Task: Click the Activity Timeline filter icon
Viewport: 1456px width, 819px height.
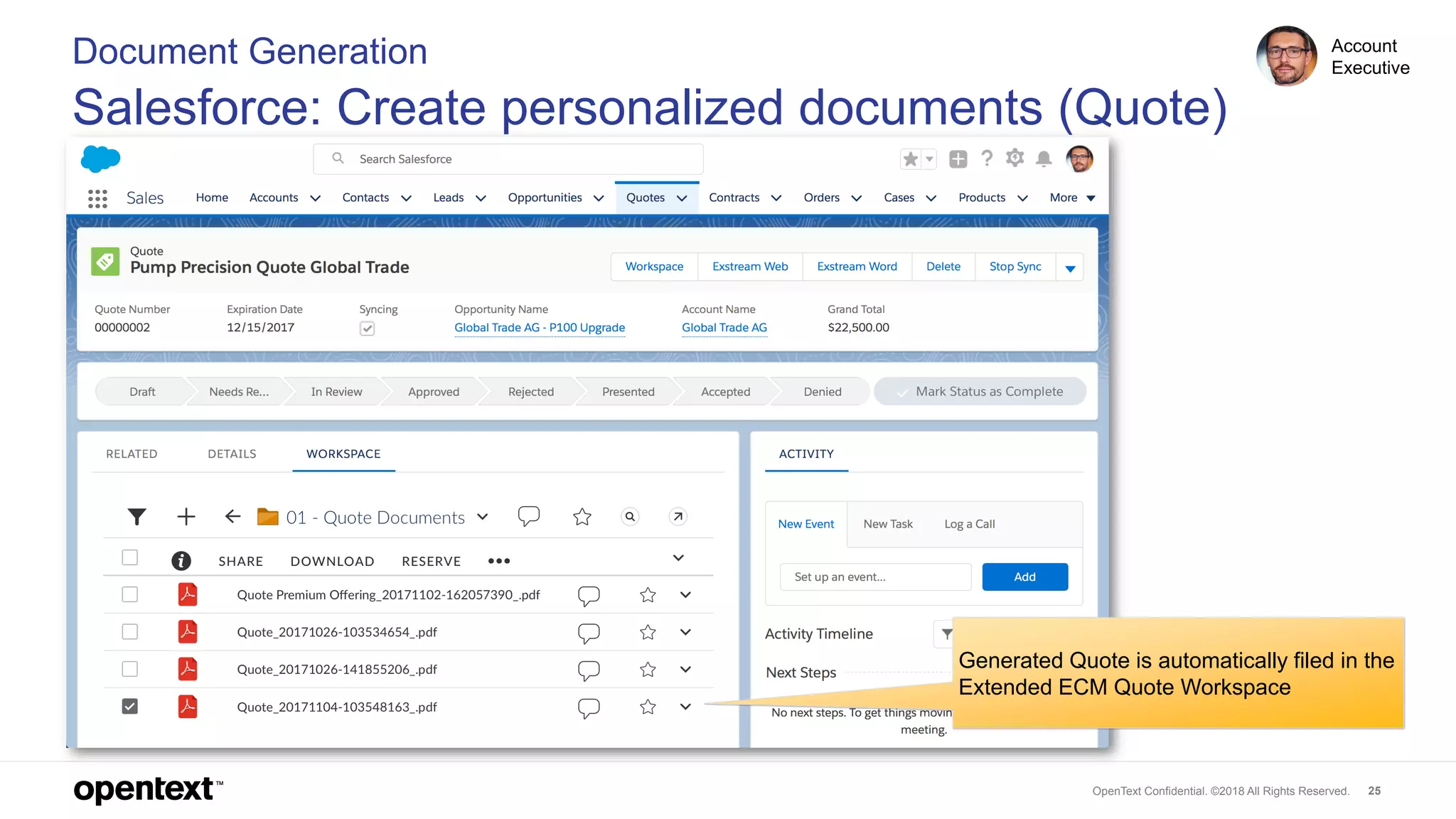Action: click(946, 633)
